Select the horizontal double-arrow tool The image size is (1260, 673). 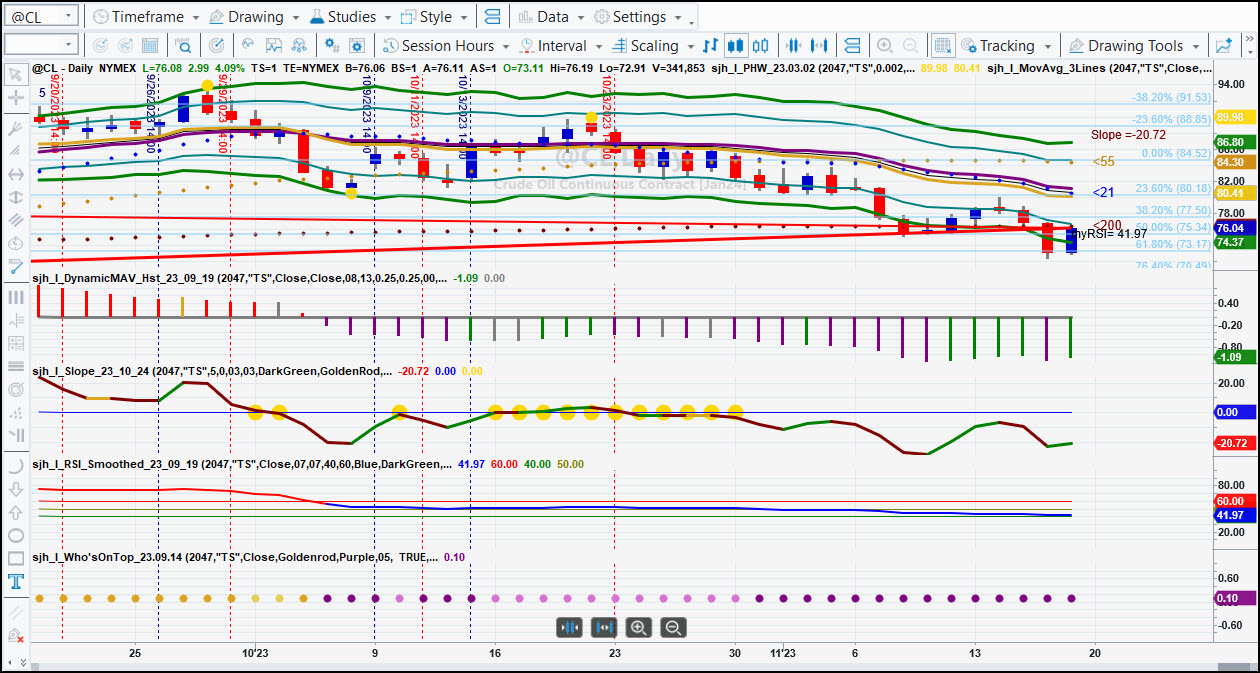pos(15,174)
